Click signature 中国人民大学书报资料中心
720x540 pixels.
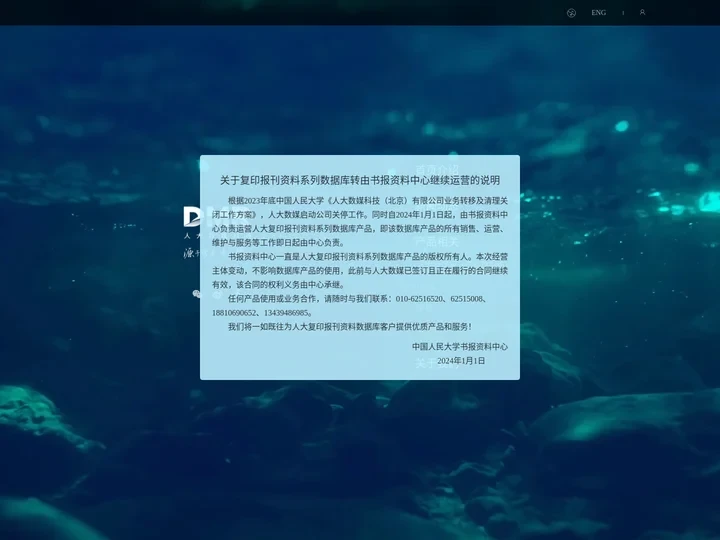point(460,347)
